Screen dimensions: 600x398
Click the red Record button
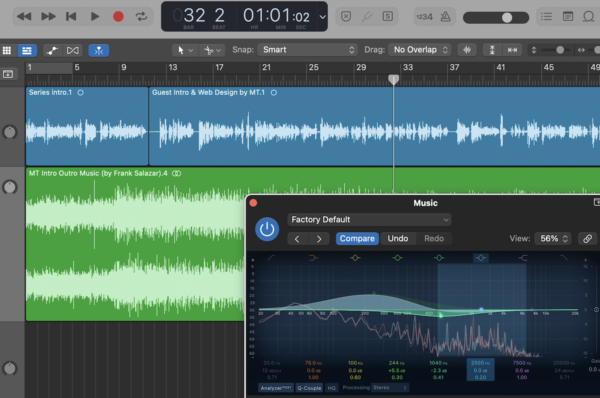[x=118, y=16]
